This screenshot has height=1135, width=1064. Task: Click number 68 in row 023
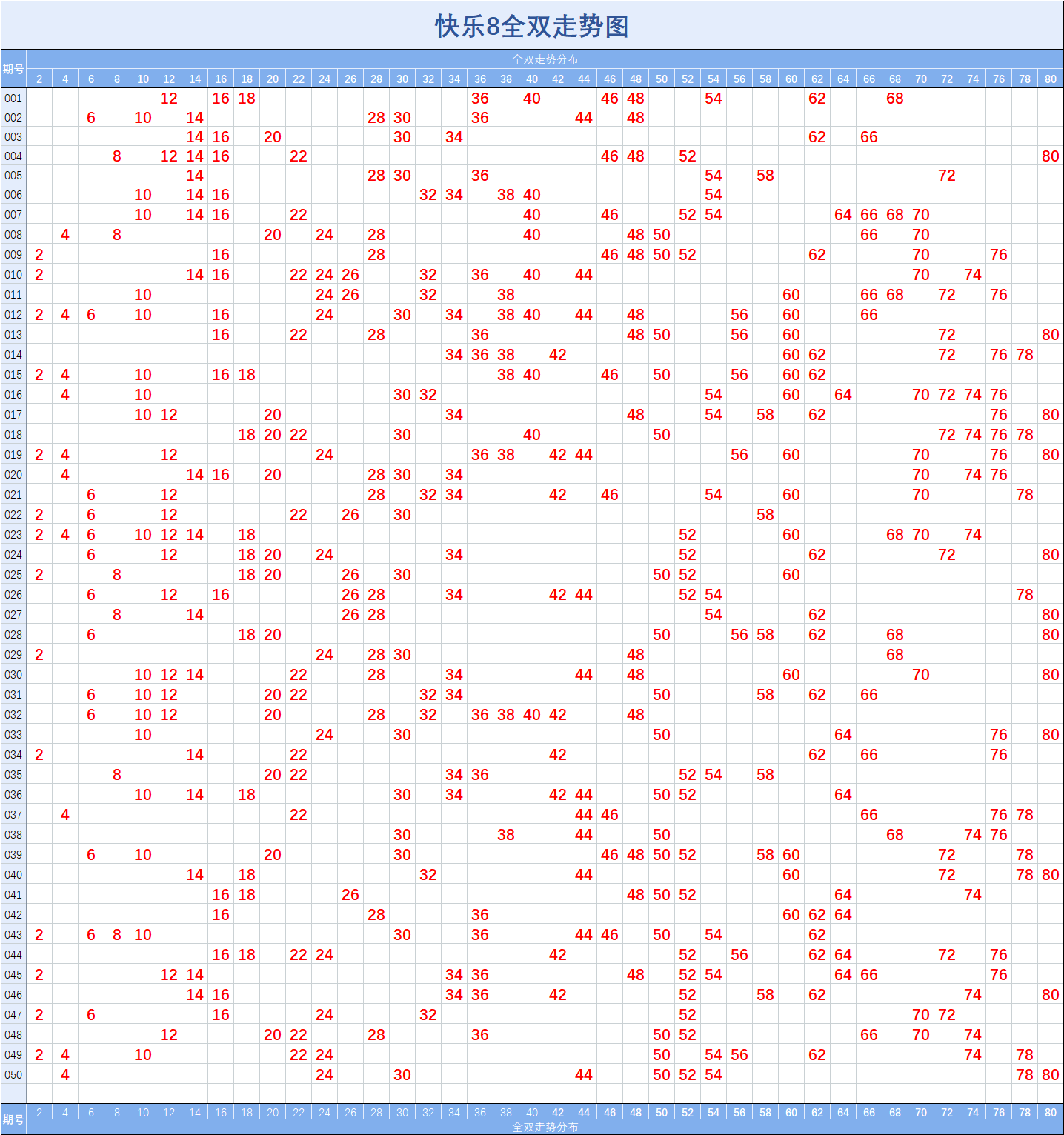click(895, 535)
